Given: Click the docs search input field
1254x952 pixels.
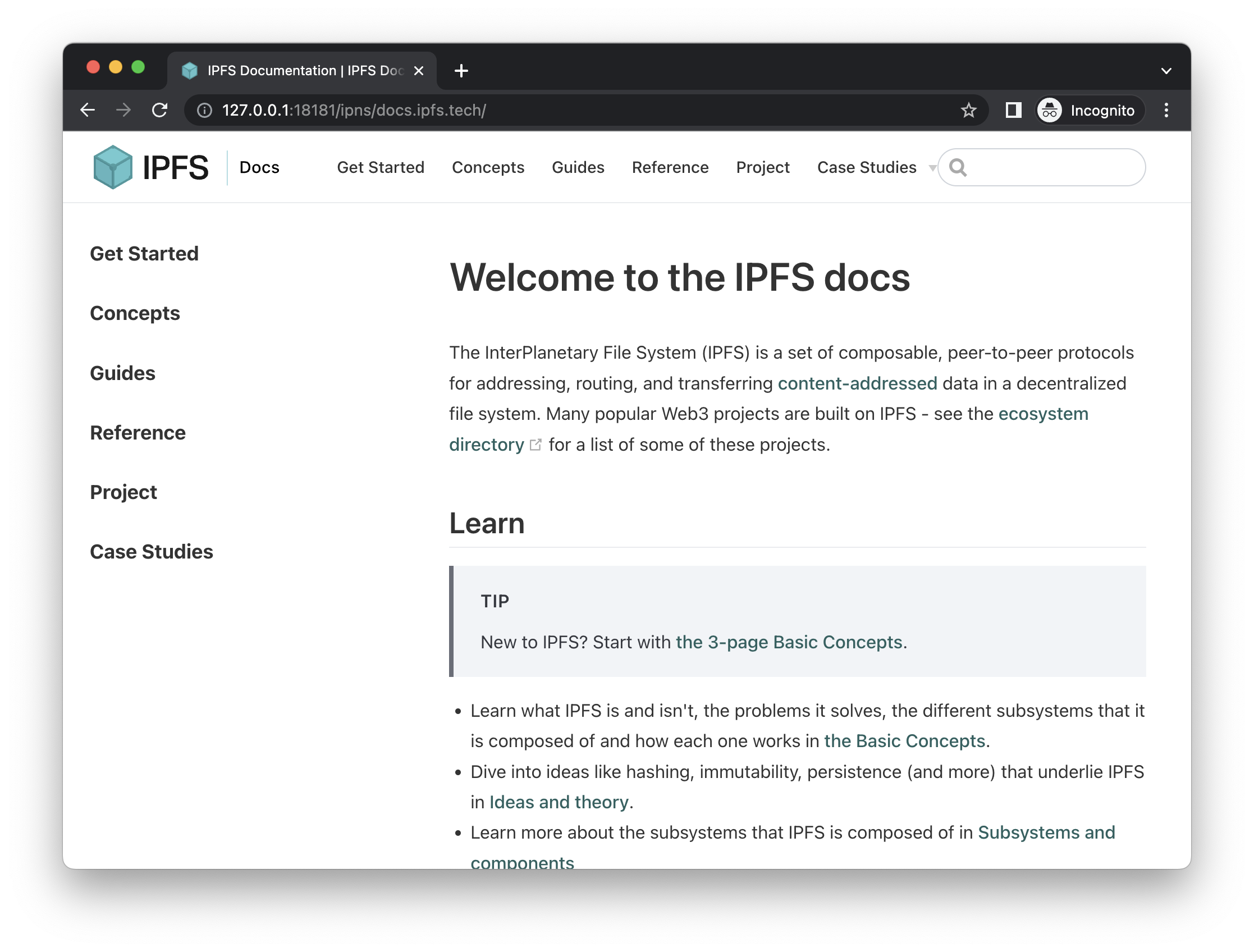Looking at the screenshot, I should [1041, 167].
